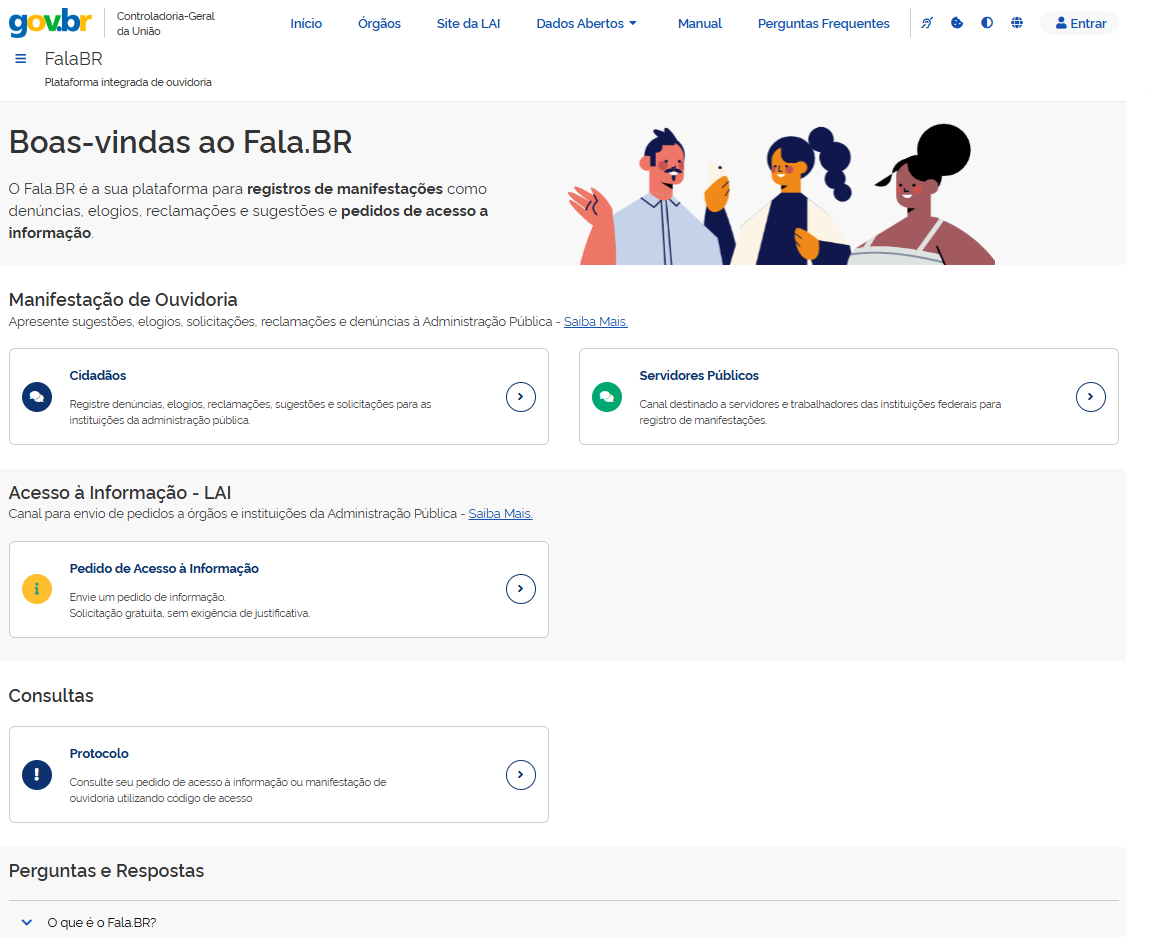Click Saiba Mais link under Manifestação de Ouvidoria

[595, 322]
